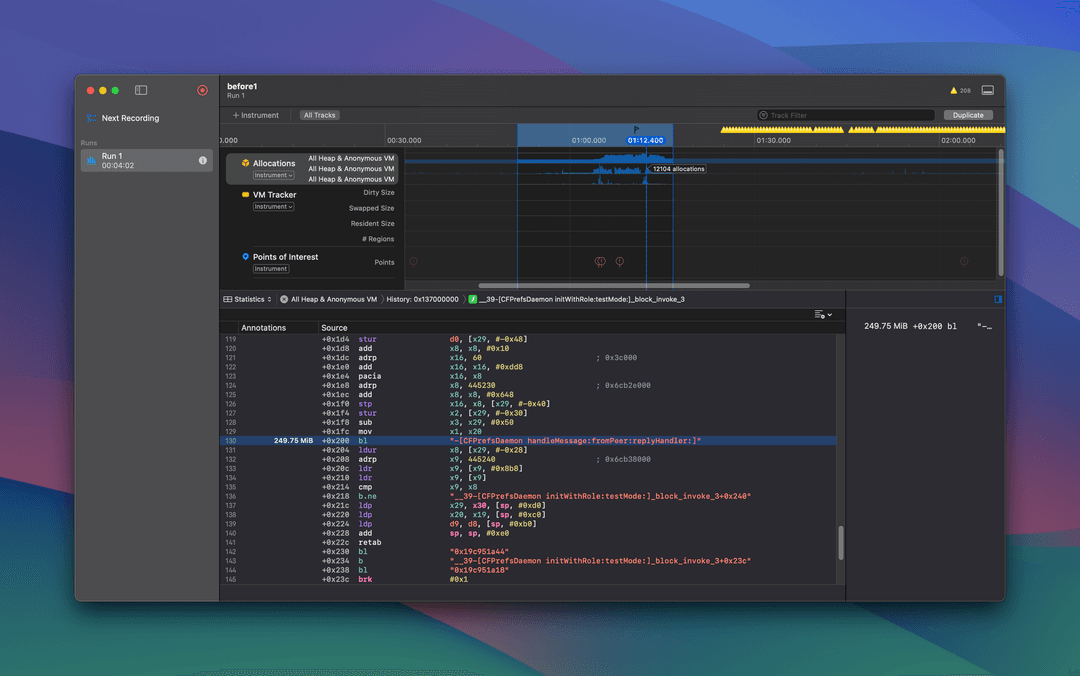1080x676 pixels.
Task: Select All Heap & Anonymous VM breadcrumb
Action: click(x=328, y=299)
